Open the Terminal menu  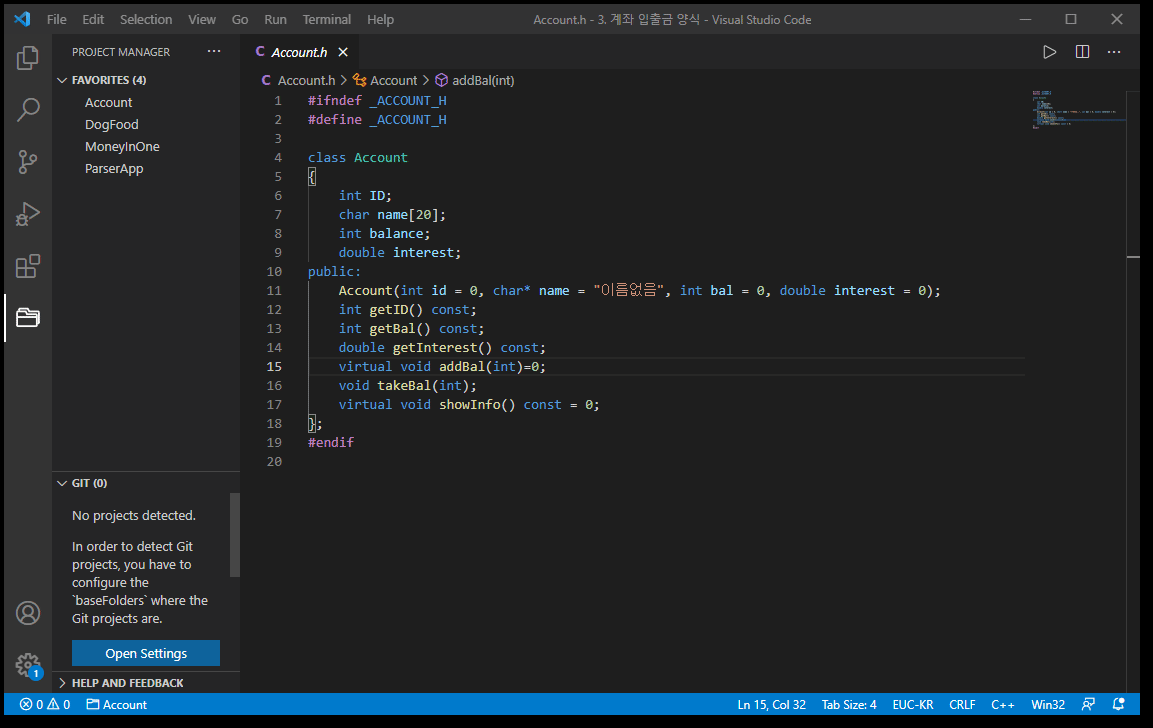click(326, 20)
